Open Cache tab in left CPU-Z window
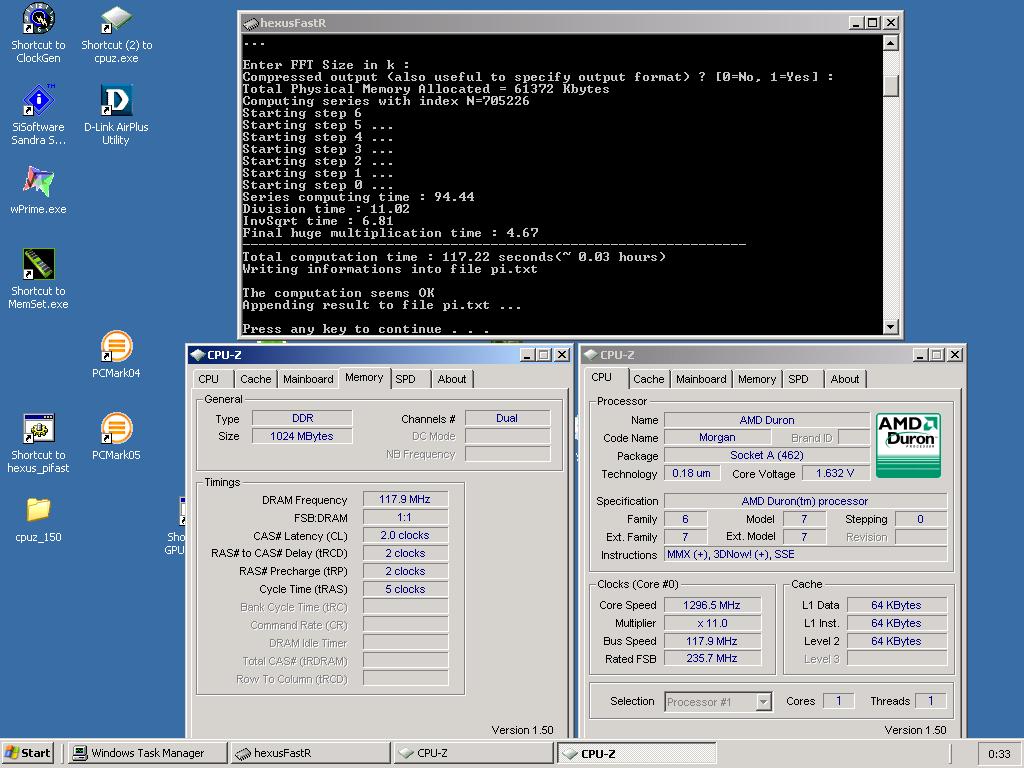This screenshot has width=1024, height=768. tap(255, 379)
